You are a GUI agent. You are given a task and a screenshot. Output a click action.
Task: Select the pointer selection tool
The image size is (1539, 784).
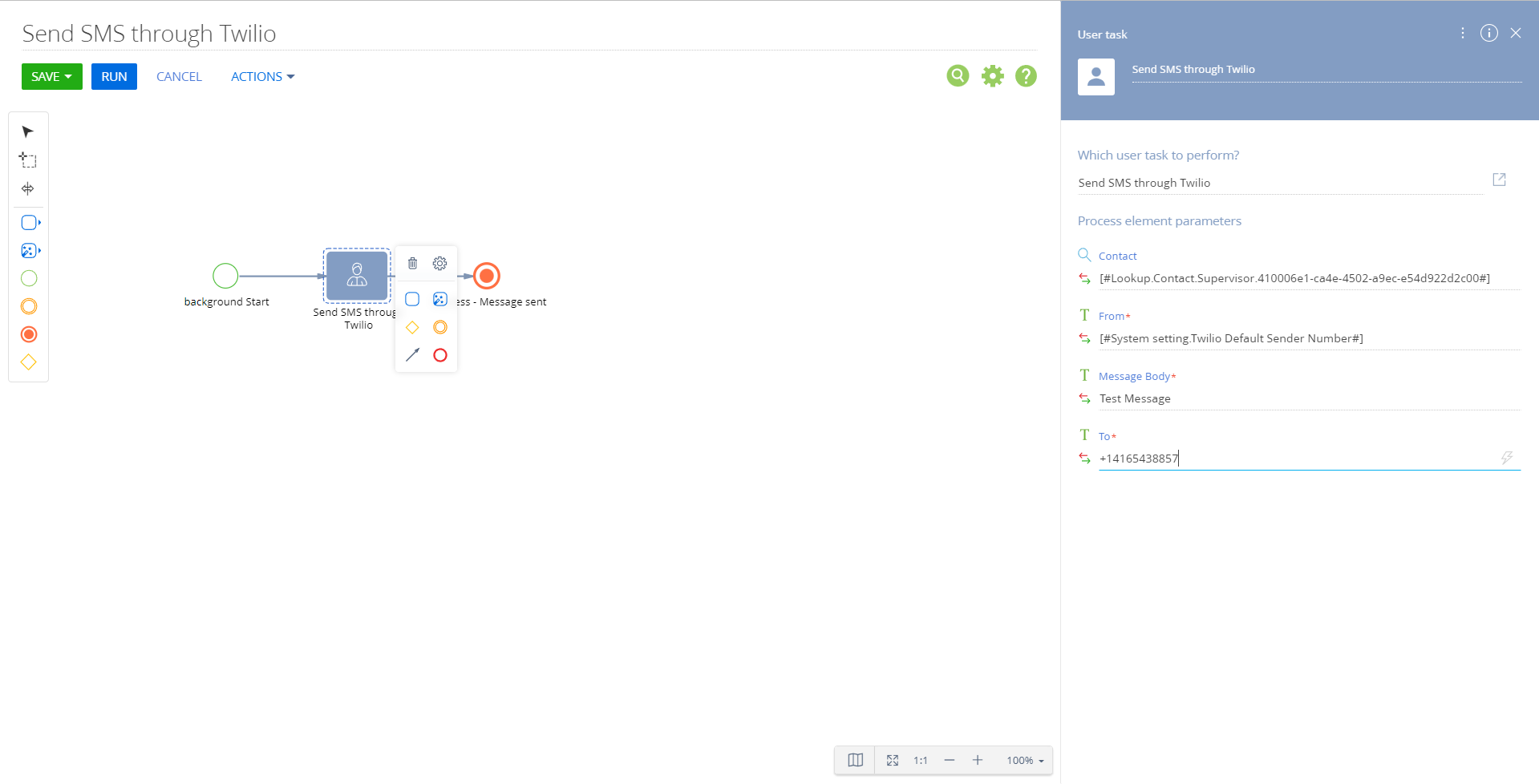point(27,131)
